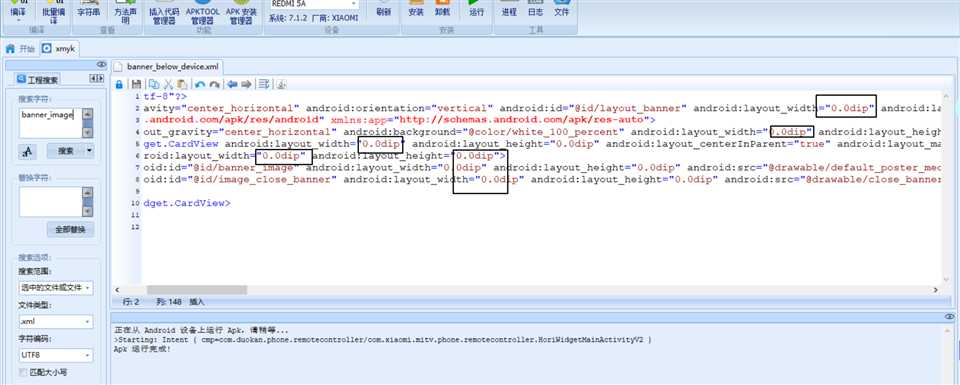The image size is (960, 385).
Task: Click the undo arrow in editor toolbar
Action: point(200,84)
